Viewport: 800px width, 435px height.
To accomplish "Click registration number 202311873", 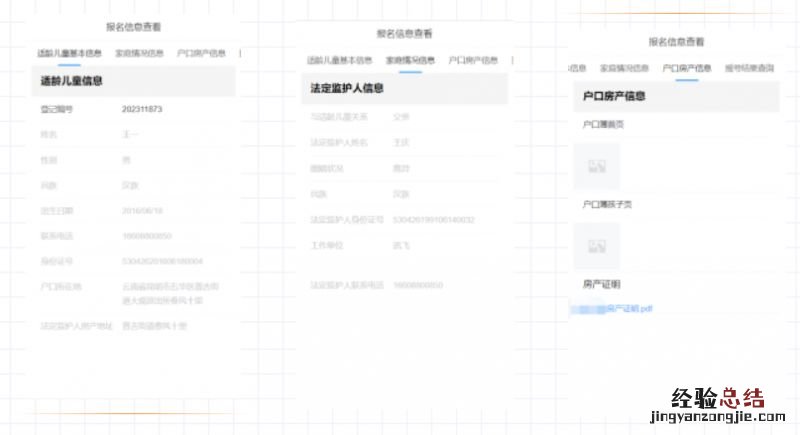I will point(142,109).
